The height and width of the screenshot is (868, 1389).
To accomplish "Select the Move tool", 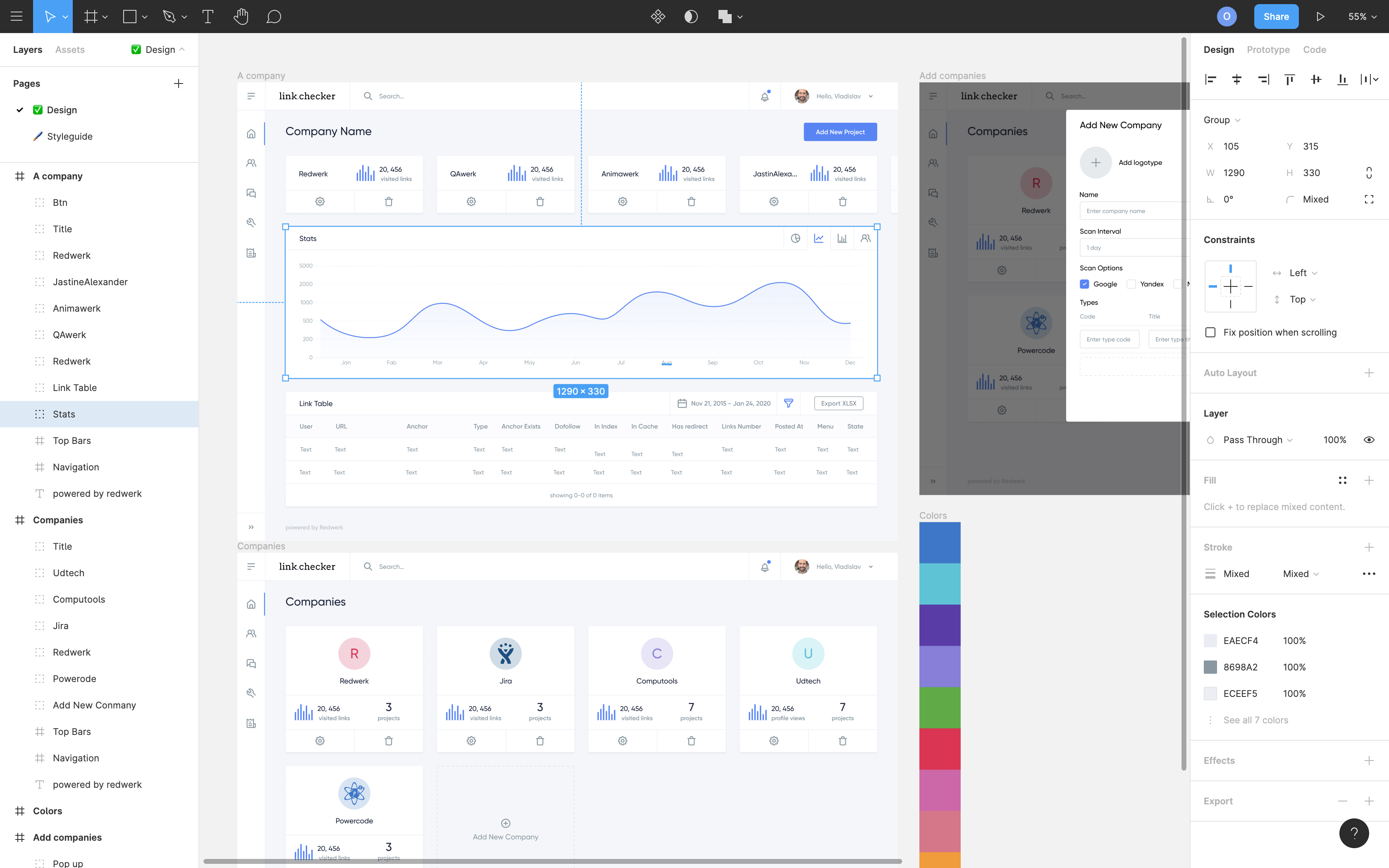I will pyautogui.click(x=50, y=17).
